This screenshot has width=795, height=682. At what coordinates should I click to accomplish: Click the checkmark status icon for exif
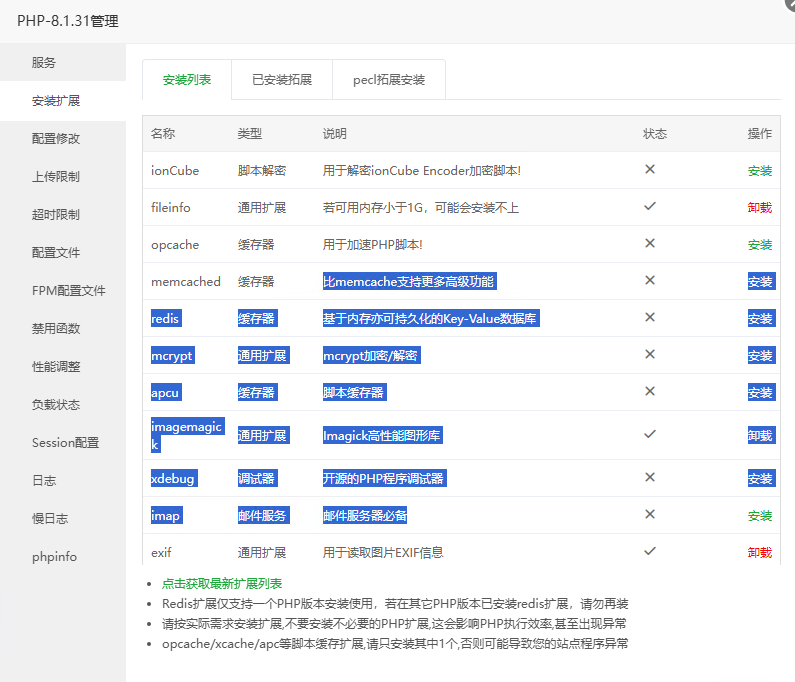click(x=649, y=551)
